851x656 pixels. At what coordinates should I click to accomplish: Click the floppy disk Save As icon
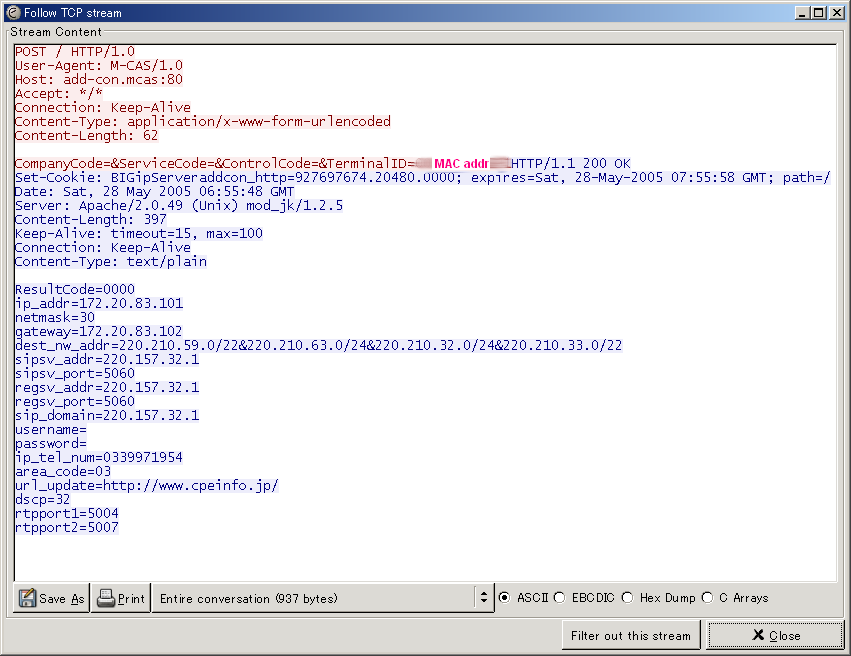(27, 598)
